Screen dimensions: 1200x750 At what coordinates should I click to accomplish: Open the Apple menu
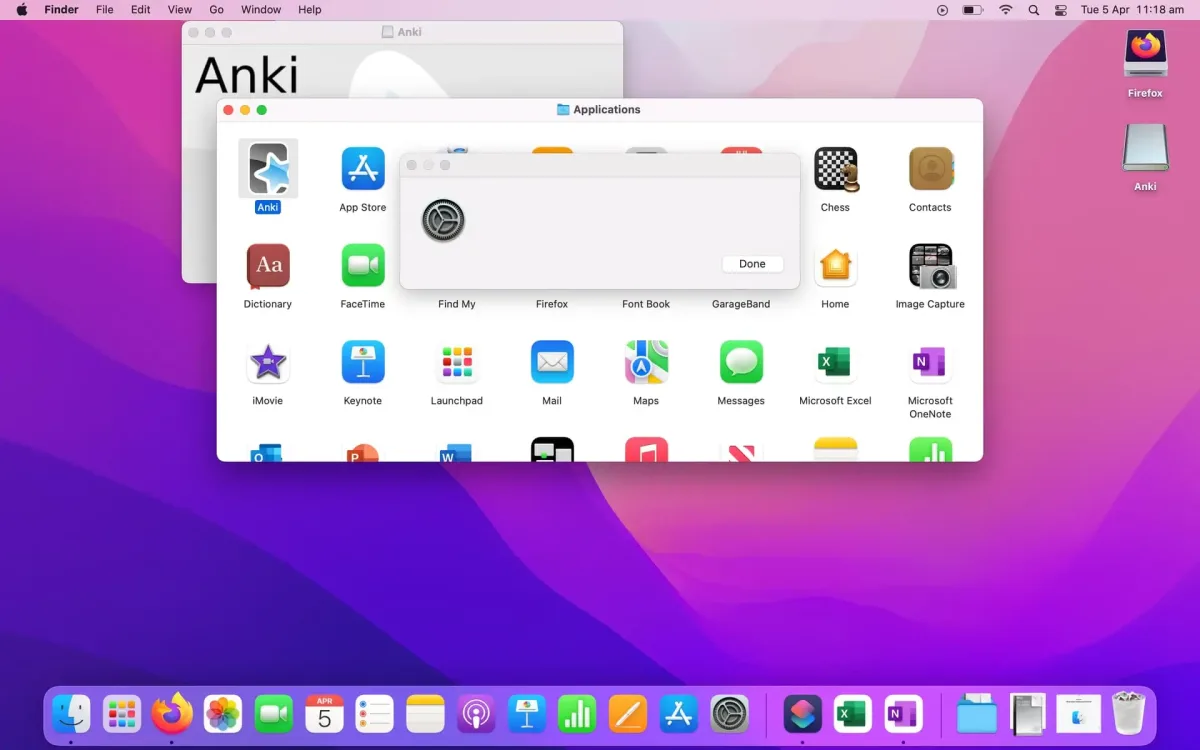click(x=22, y=10)
